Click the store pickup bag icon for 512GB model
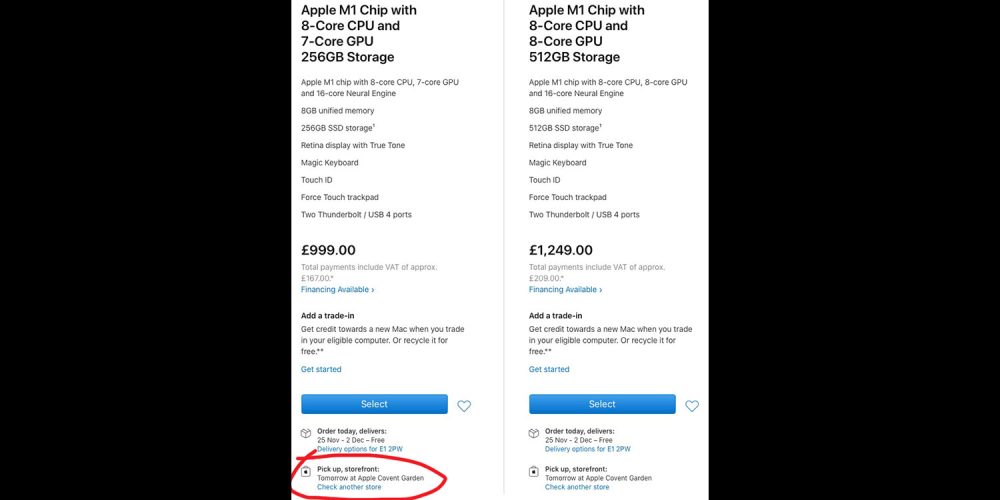This screenshot has height=500, width=1000. [x=534, y=471]
